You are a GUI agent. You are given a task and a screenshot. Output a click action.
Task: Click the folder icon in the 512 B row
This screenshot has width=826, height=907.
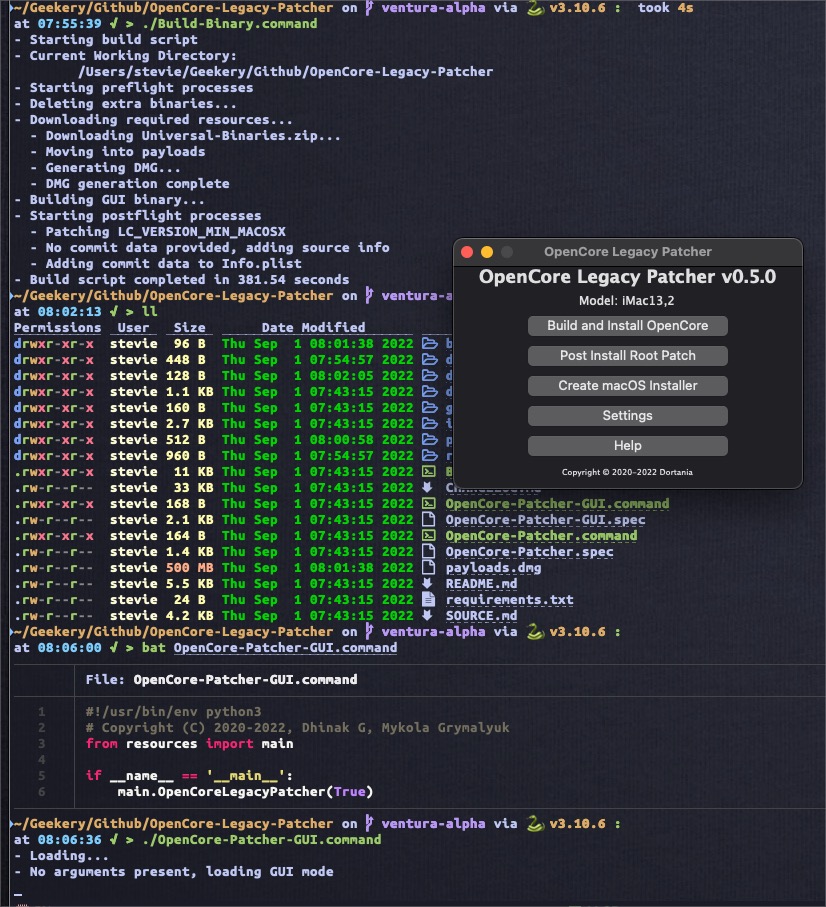pos(429,440)
